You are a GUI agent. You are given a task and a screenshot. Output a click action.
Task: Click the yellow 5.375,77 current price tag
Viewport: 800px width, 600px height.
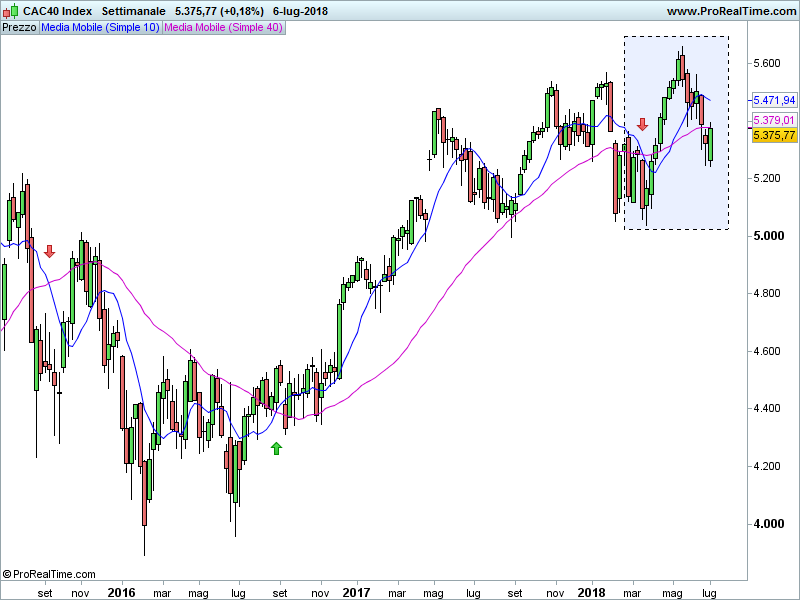(774, 135)
